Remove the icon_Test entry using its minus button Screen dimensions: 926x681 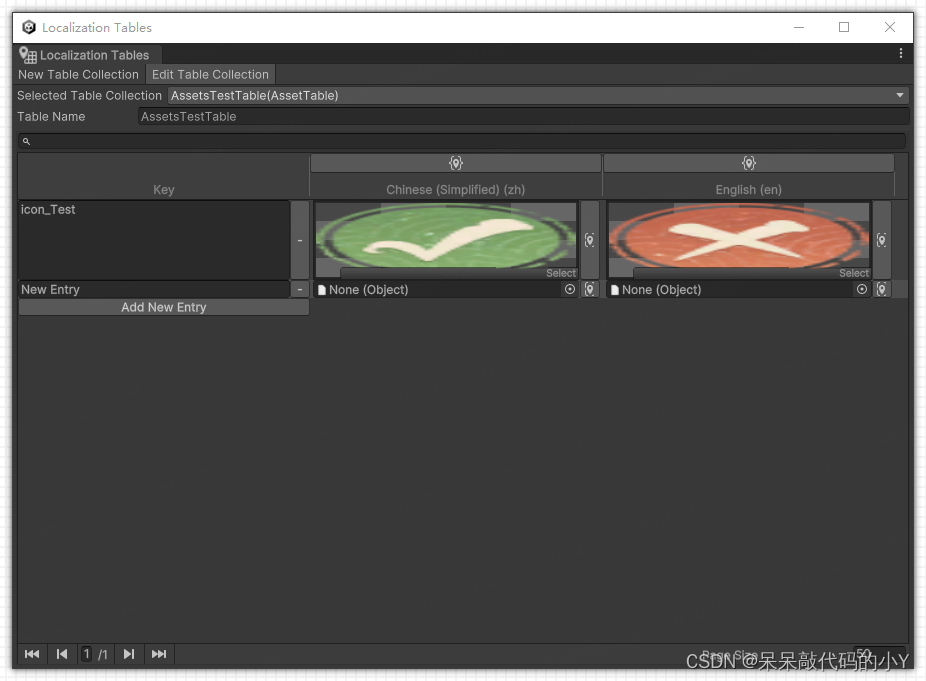tap(299, 240)
